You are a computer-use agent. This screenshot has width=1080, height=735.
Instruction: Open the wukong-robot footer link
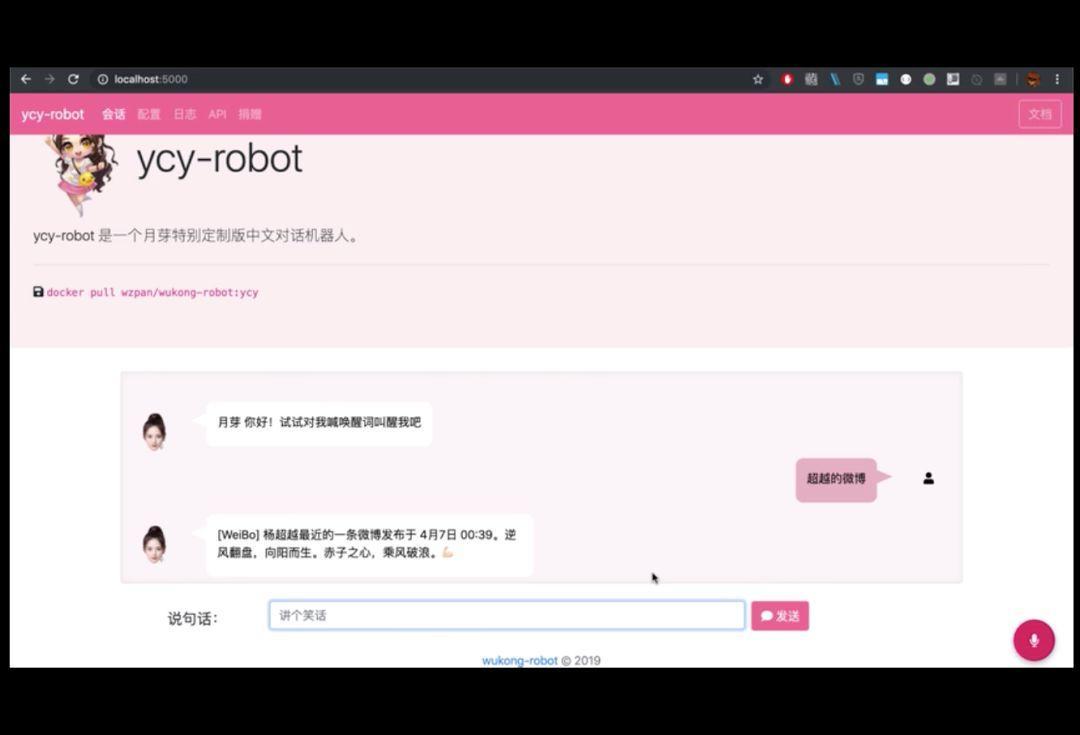(x=520, y=661)
